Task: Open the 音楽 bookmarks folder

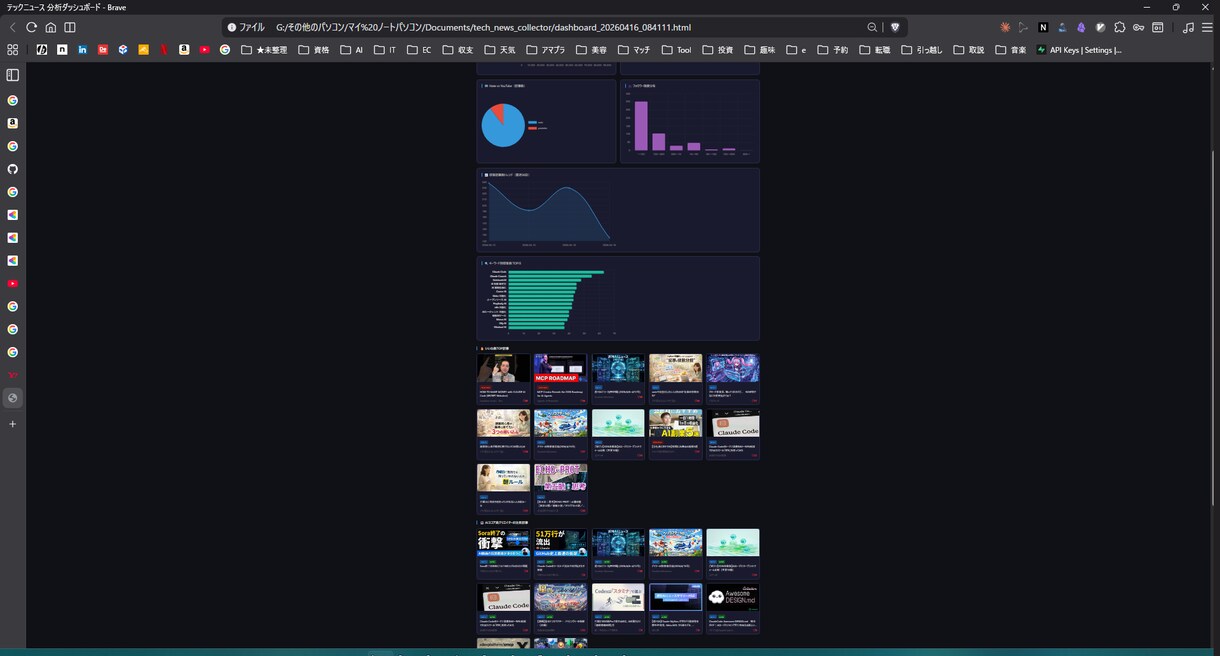Action: point(1011,49)
